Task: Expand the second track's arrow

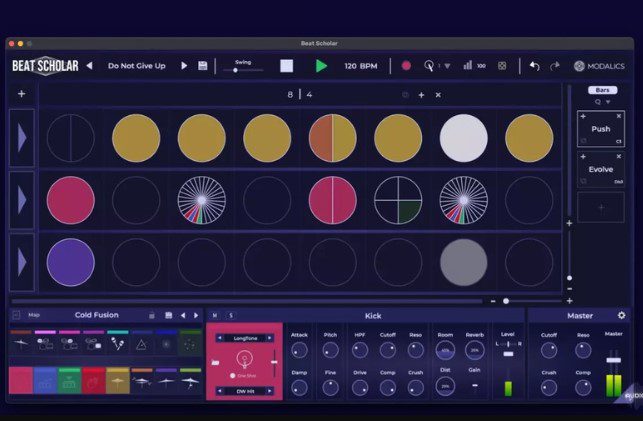Action: tap(22, 200)
